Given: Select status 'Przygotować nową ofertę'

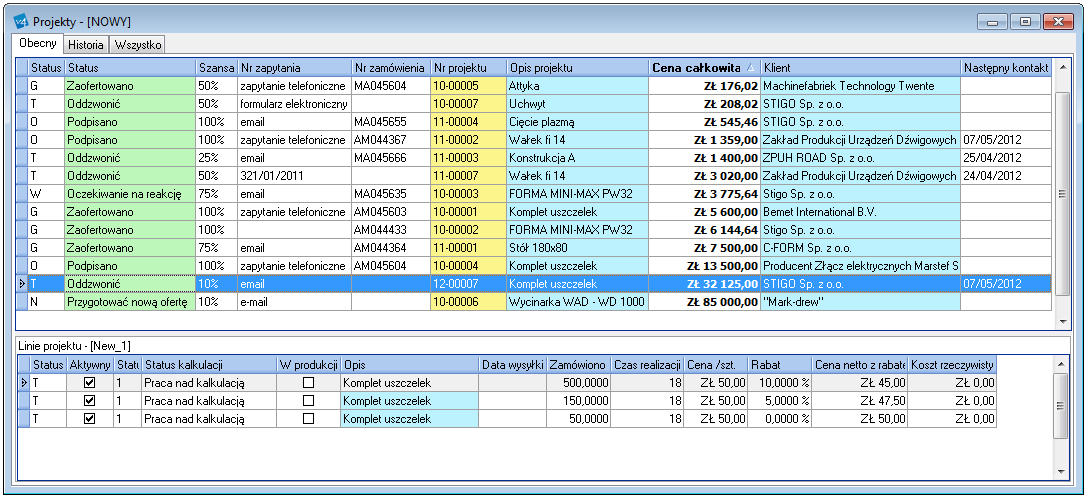Looking at the screenshot, I should (x=130, y=302).
